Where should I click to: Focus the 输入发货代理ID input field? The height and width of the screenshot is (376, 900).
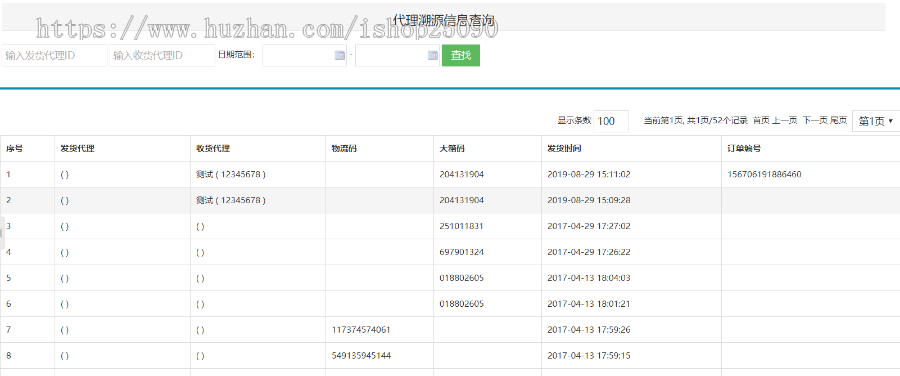(x=55, y=56)
